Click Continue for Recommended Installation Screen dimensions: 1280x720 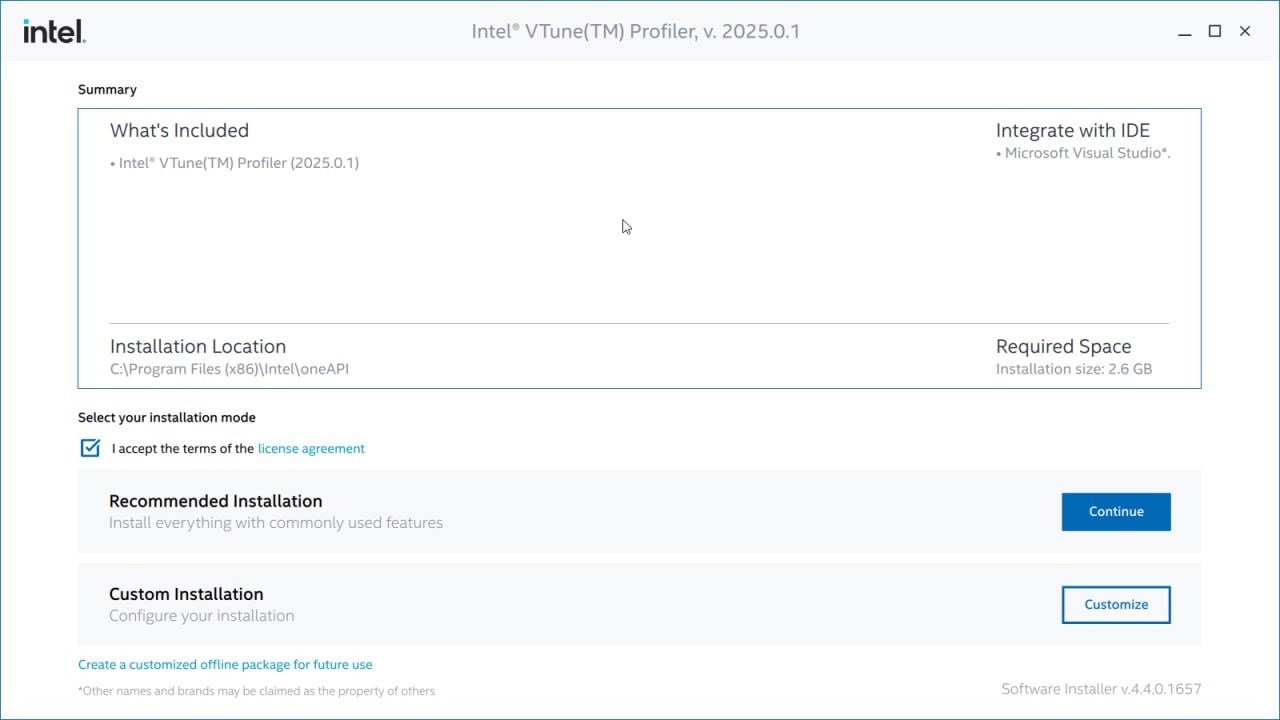pyautogui.click(x=1116, y=511)
